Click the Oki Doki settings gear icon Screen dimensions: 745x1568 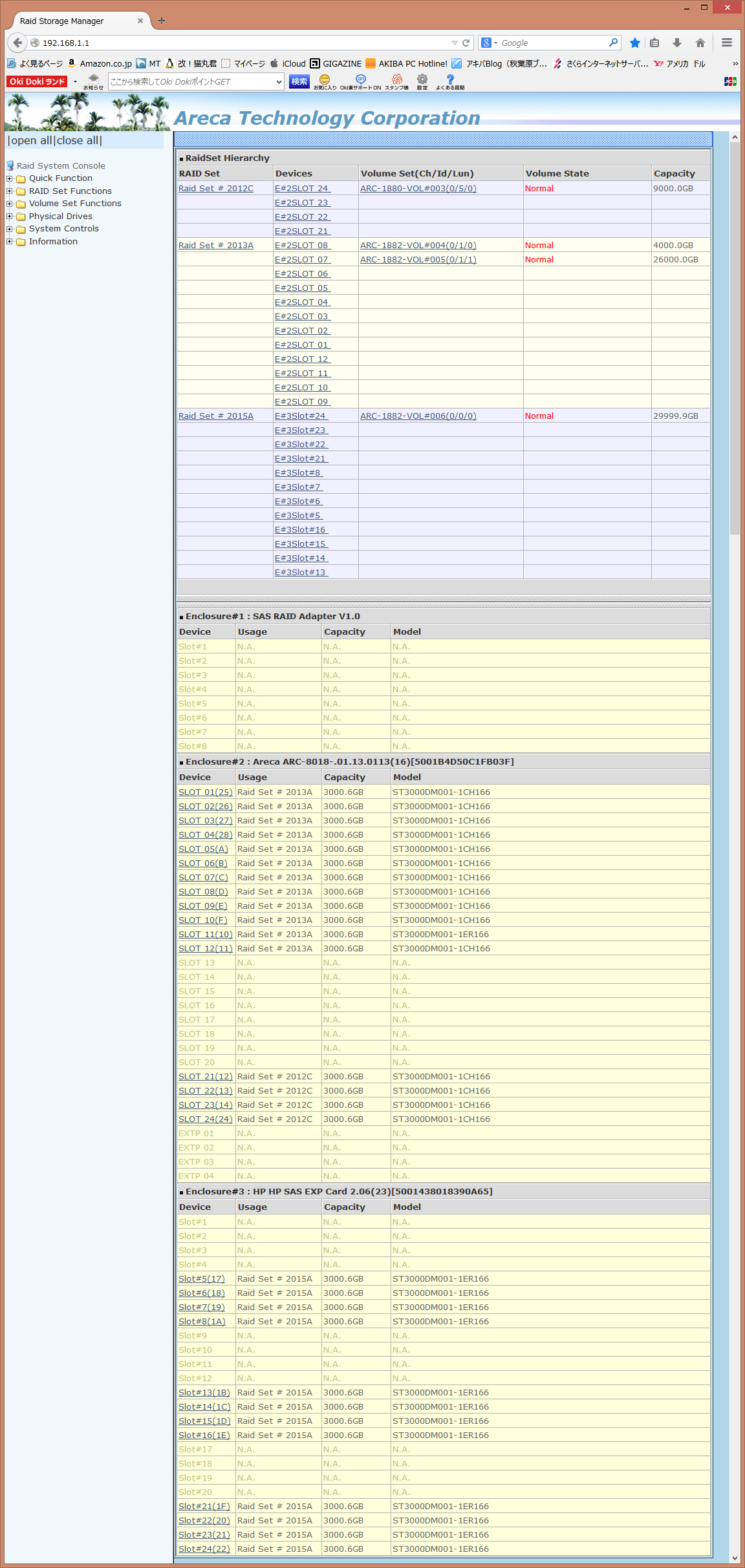pos(422,79)
